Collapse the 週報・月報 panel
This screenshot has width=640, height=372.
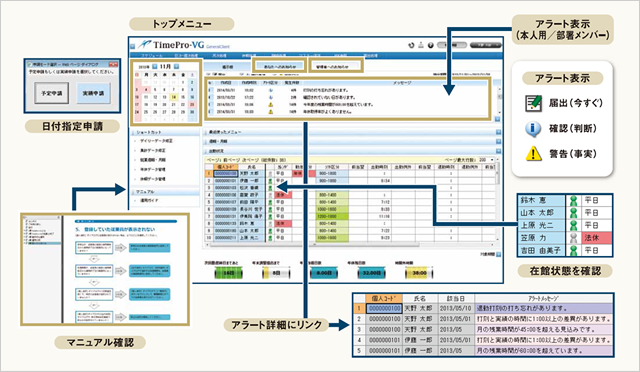[x=498, y=141]
